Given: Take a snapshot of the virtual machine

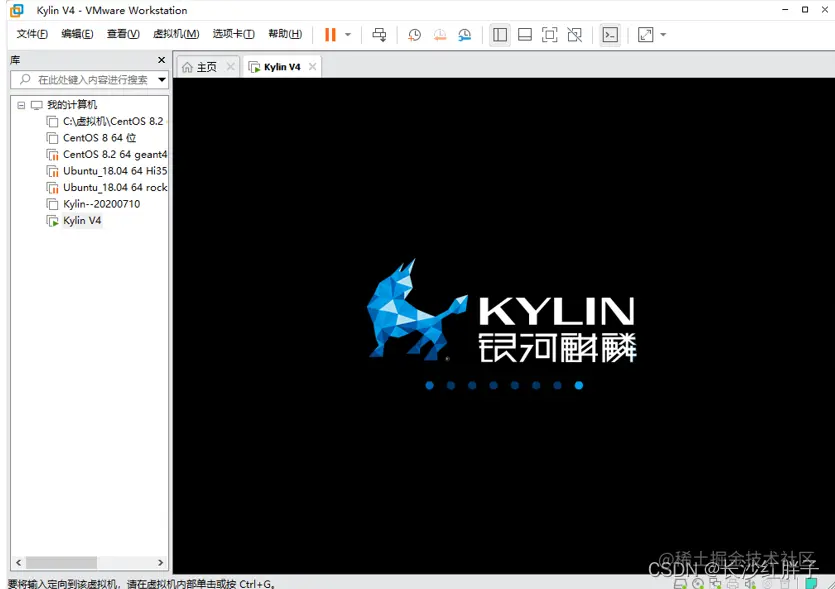Looking at the screenshot, I should [x=414, y=34].
